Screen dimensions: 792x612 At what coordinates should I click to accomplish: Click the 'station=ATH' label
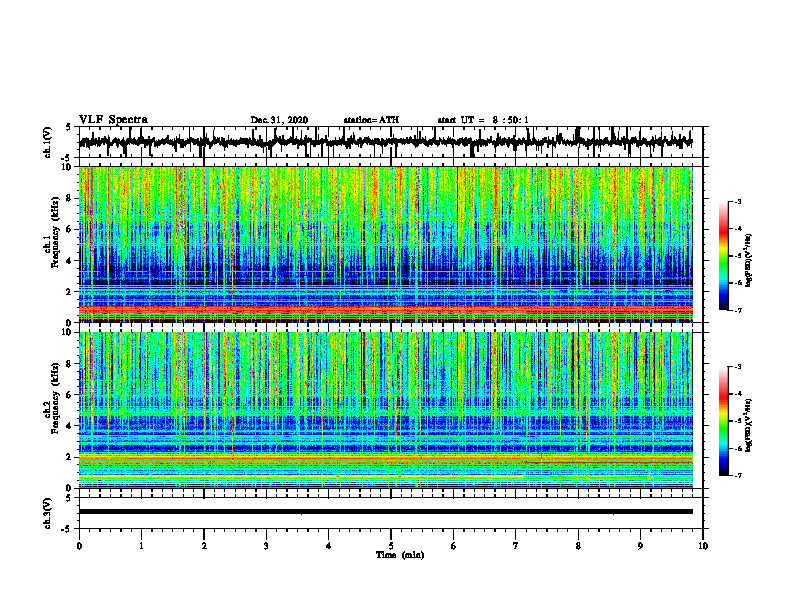(x=371, y=120)
